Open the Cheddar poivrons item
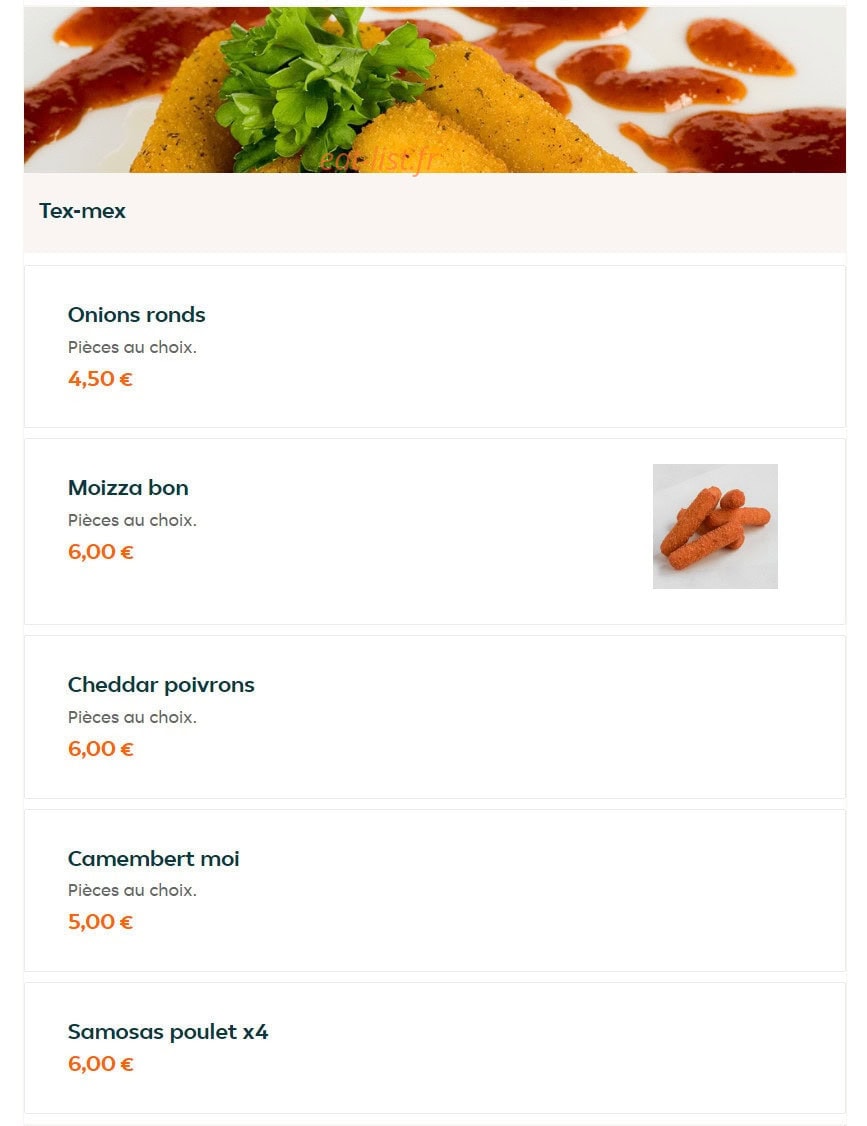Screen dimensions: 867x1126 click(x=435, y=717)
